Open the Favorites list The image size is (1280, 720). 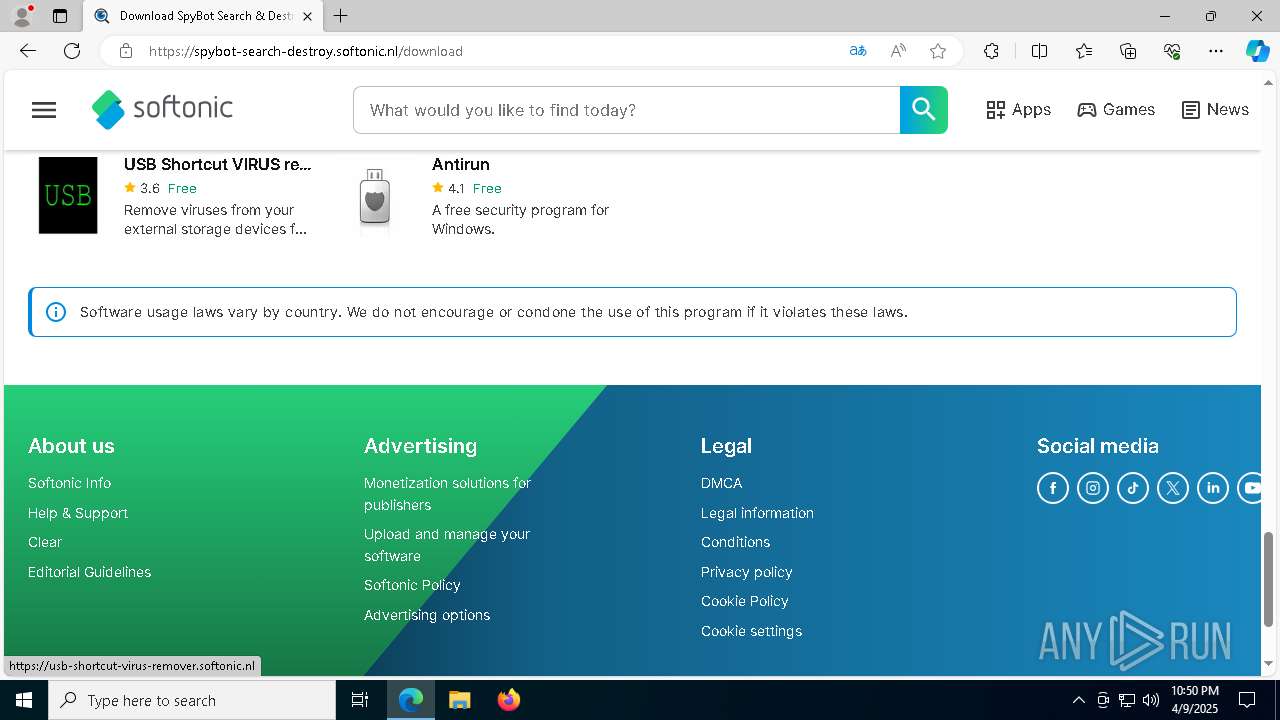point(1084,51)
